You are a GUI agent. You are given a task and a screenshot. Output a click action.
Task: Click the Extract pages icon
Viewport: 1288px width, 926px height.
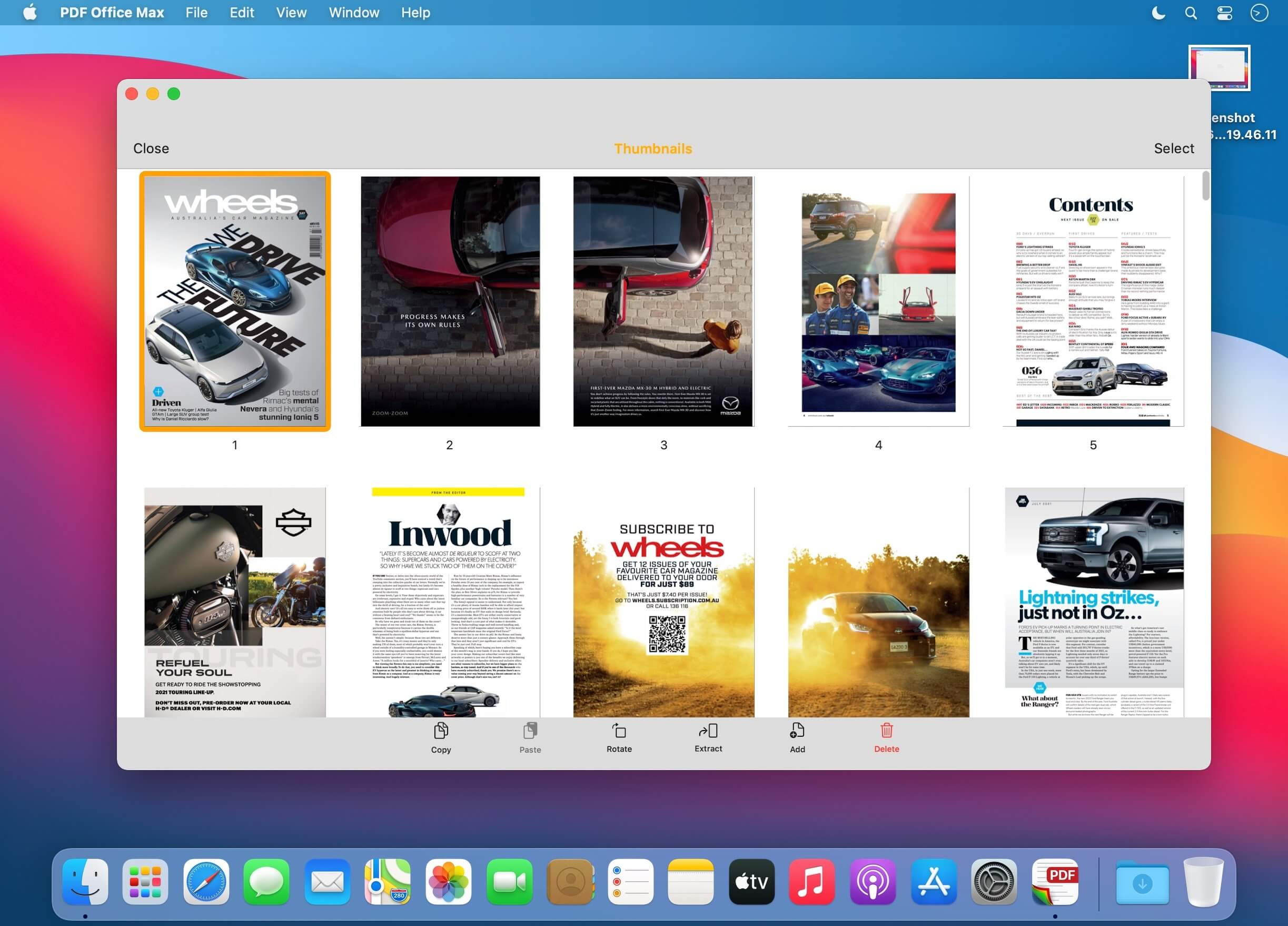click(x=708, y=731)
